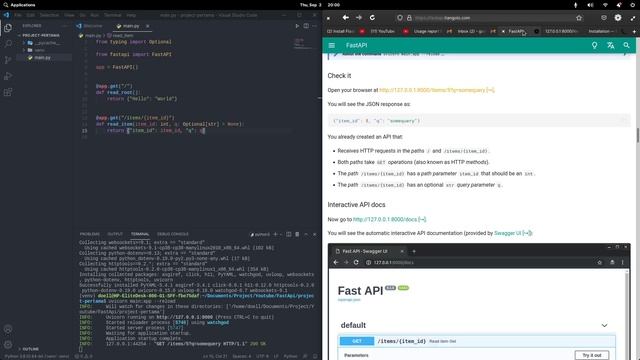Open the Applications menu in the top panel

coord(19,5)
